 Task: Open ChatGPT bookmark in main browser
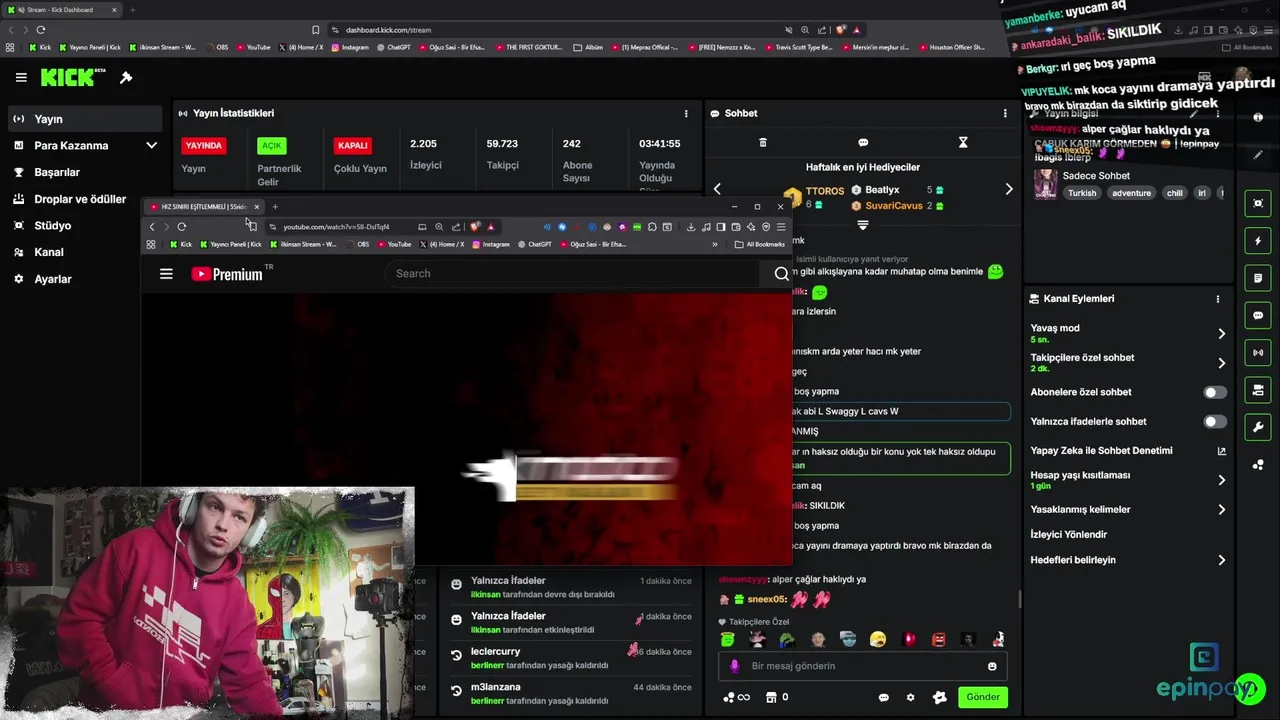point(393,47)
